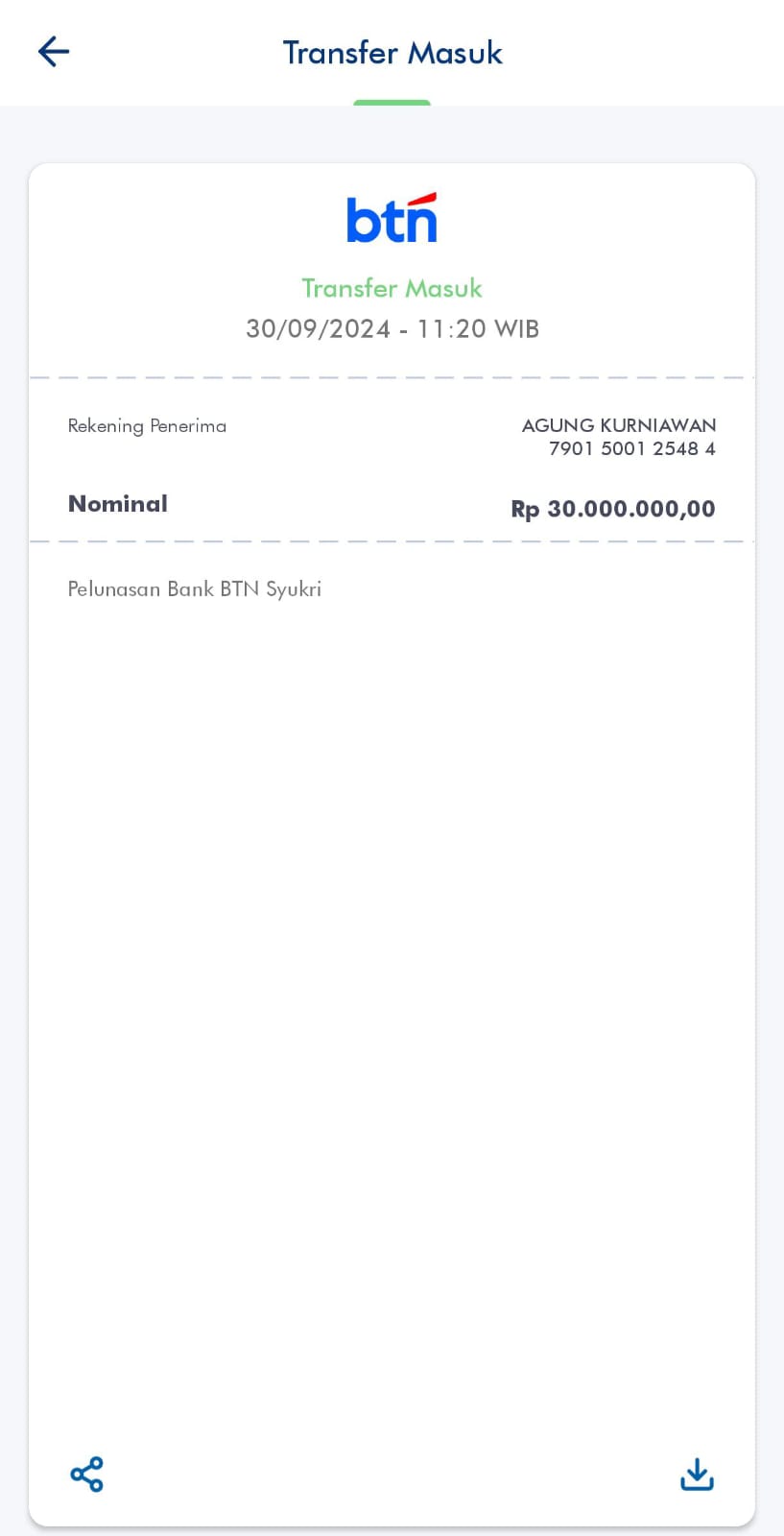The width and height of the screenshot is (784, 1536).
Task: Tap the dashed divider below Nominal
Action: coord(392,541)
